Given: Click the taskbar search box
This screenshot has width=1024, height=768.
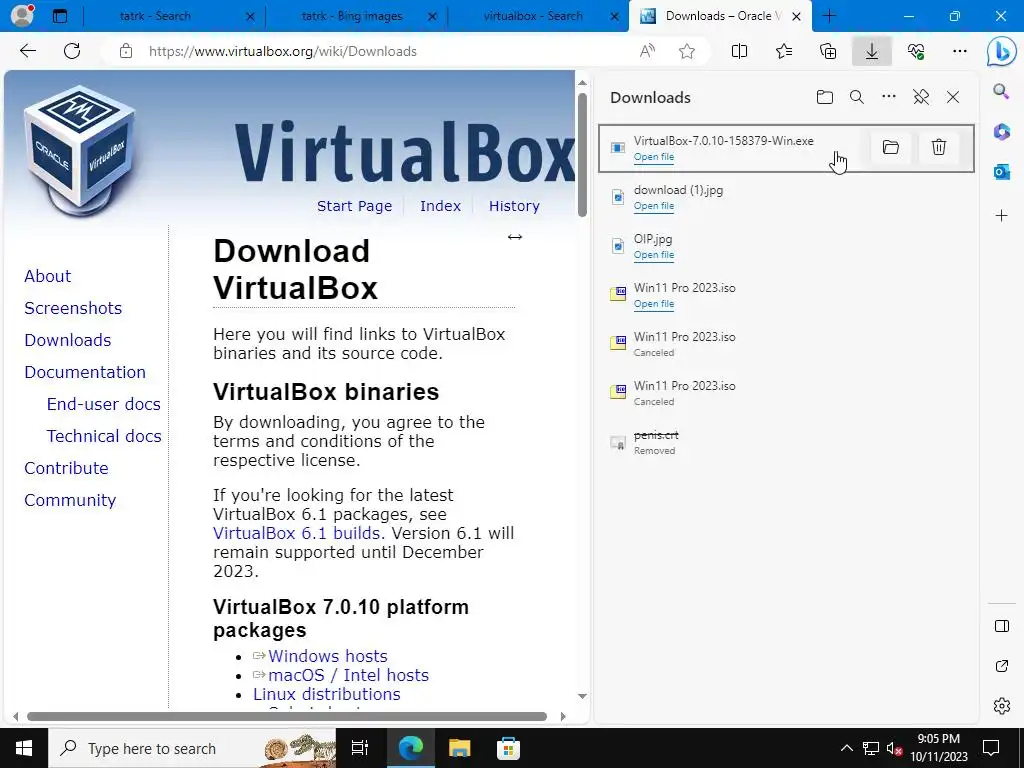Looking at the screenshot, I should coord(191,748).
